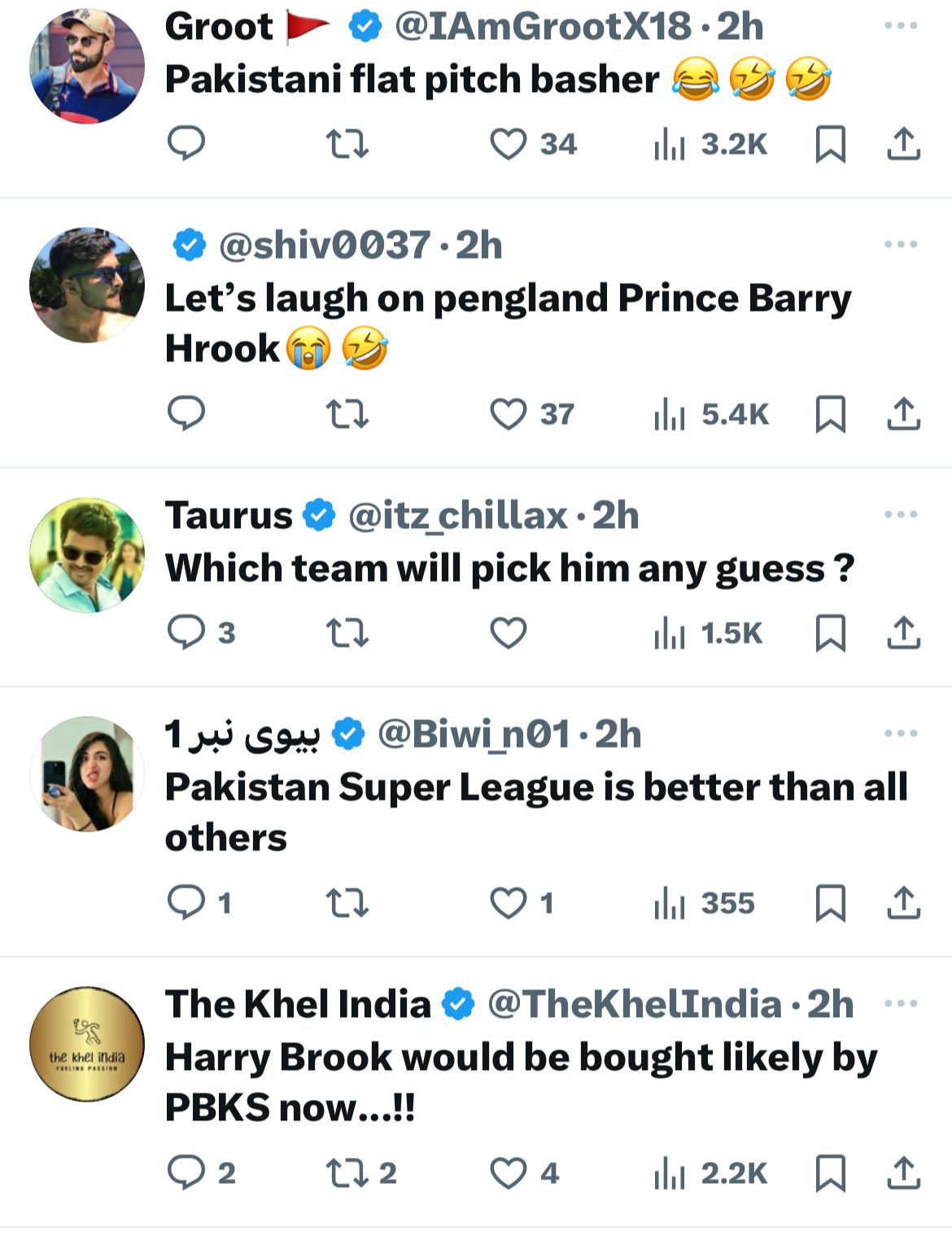Bookmark the Pakistan Super League tweet
The image size is (952, 1253).
click(x=830, y=903)
